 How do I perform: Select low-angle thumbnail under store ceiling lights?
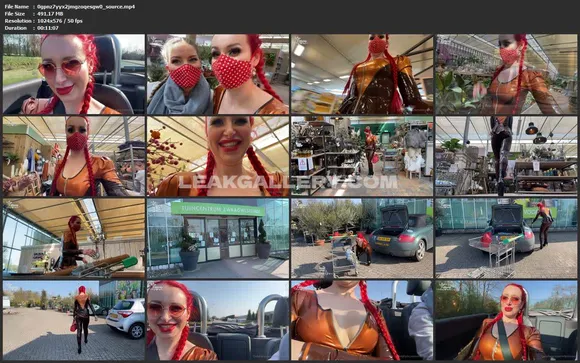click(362, 74)
